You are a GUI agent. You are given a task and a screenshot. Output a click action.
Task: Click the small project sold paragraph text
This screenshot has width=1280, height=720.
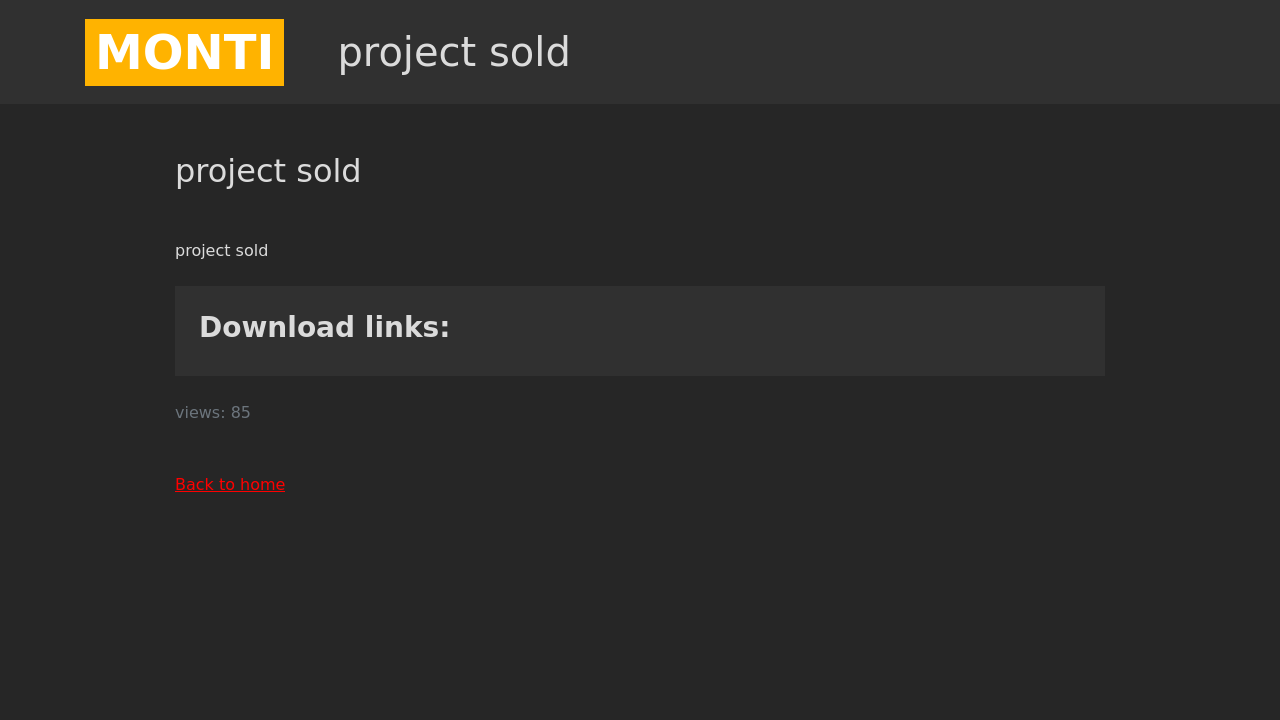click(x=221, y=251)
